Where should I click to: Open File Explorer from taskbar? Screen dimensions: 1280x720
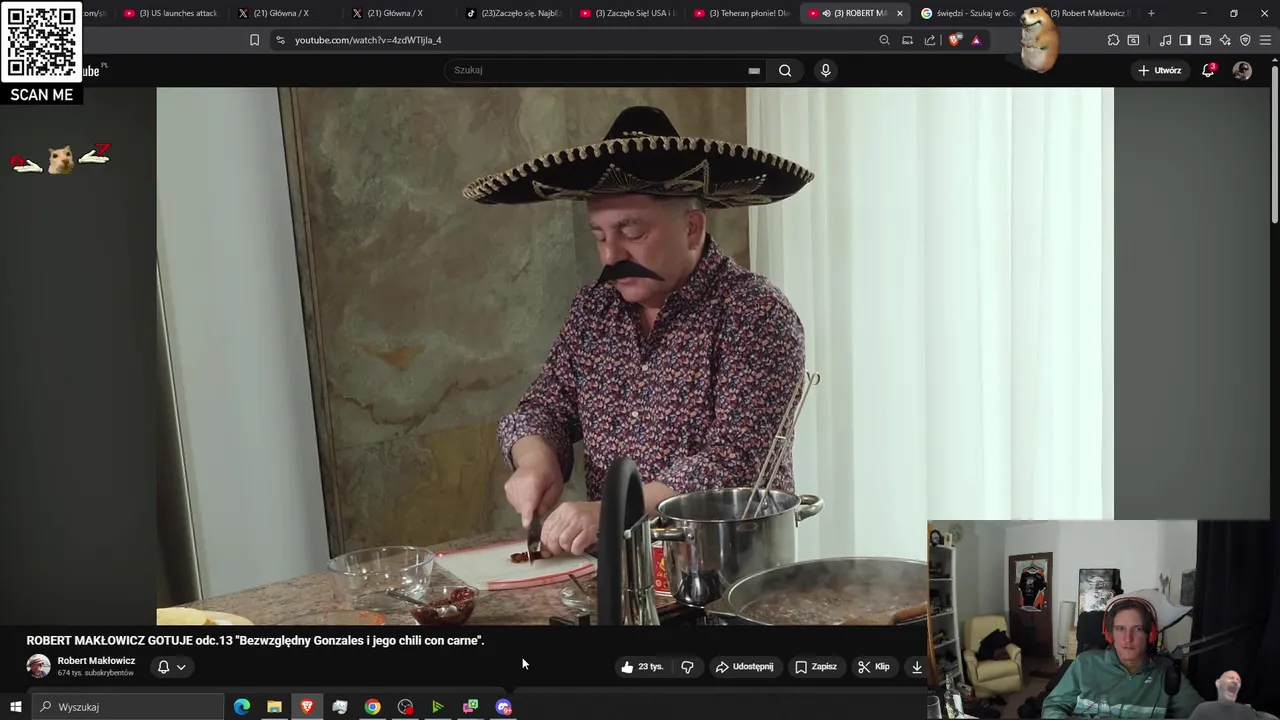pyautogui.click(x=274, y=707)
